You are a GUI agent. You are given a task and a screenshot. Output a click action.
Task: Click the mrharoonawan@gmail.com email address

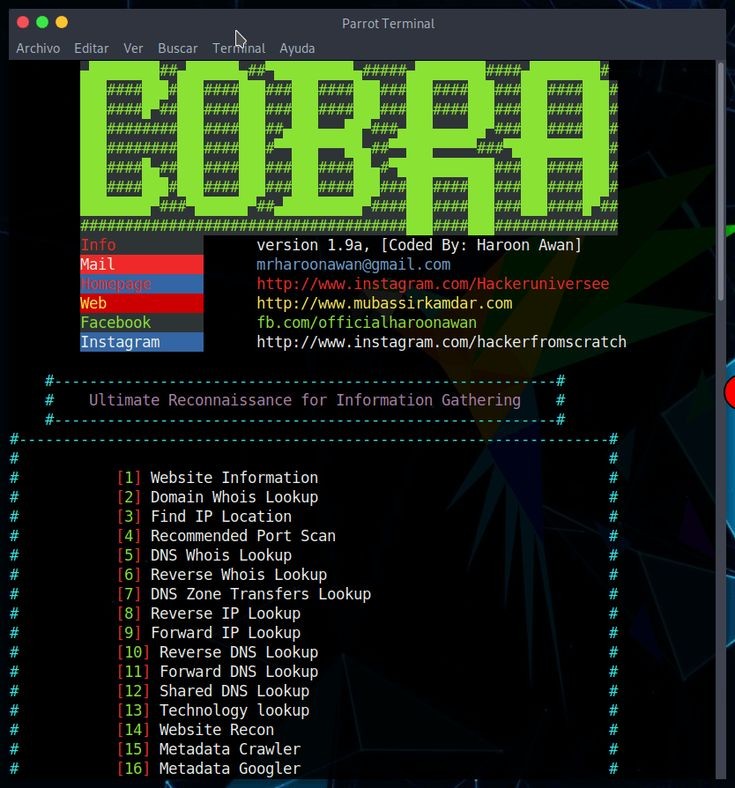pyautogui.click(x=353, y=264)
